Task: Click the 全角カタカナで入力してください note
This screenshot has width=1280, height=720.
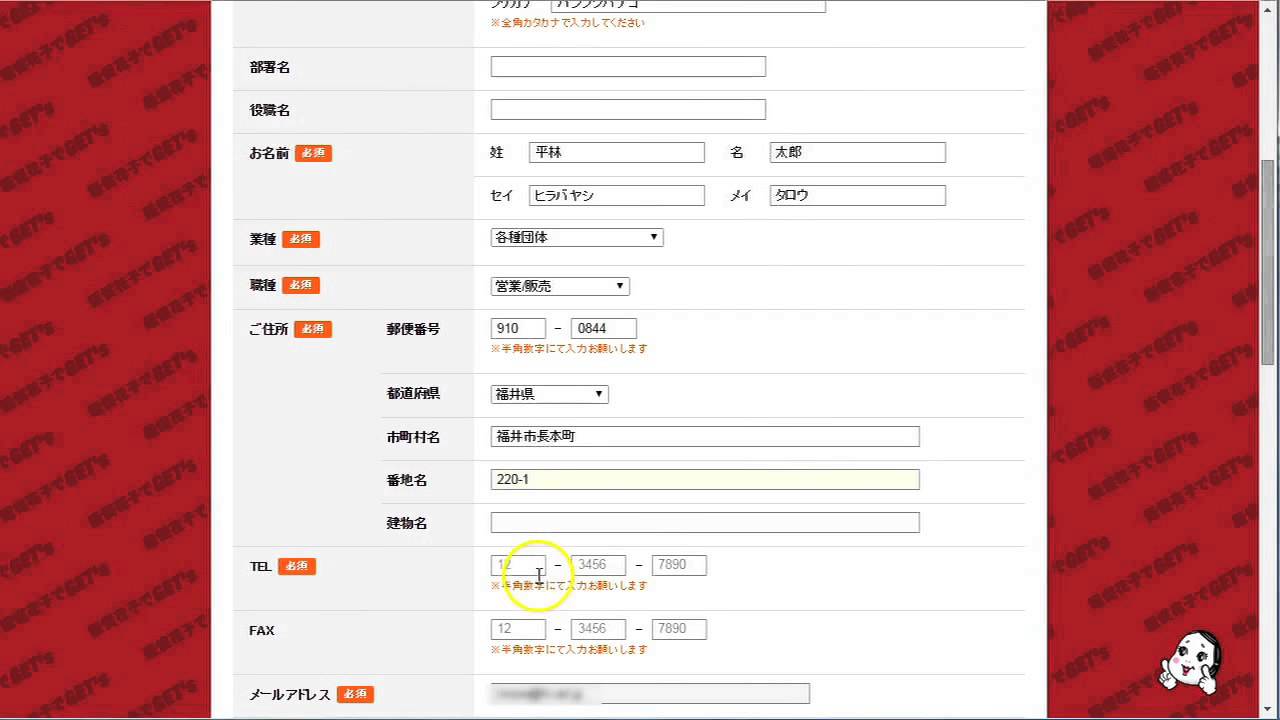Action: [x=568, y=23]
